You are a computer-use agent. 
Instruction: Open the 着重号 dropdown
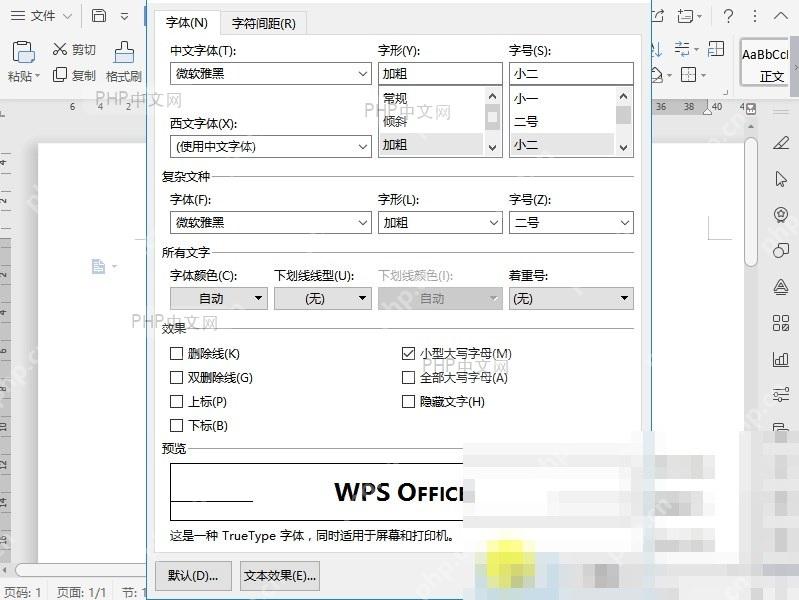(571, 298)
